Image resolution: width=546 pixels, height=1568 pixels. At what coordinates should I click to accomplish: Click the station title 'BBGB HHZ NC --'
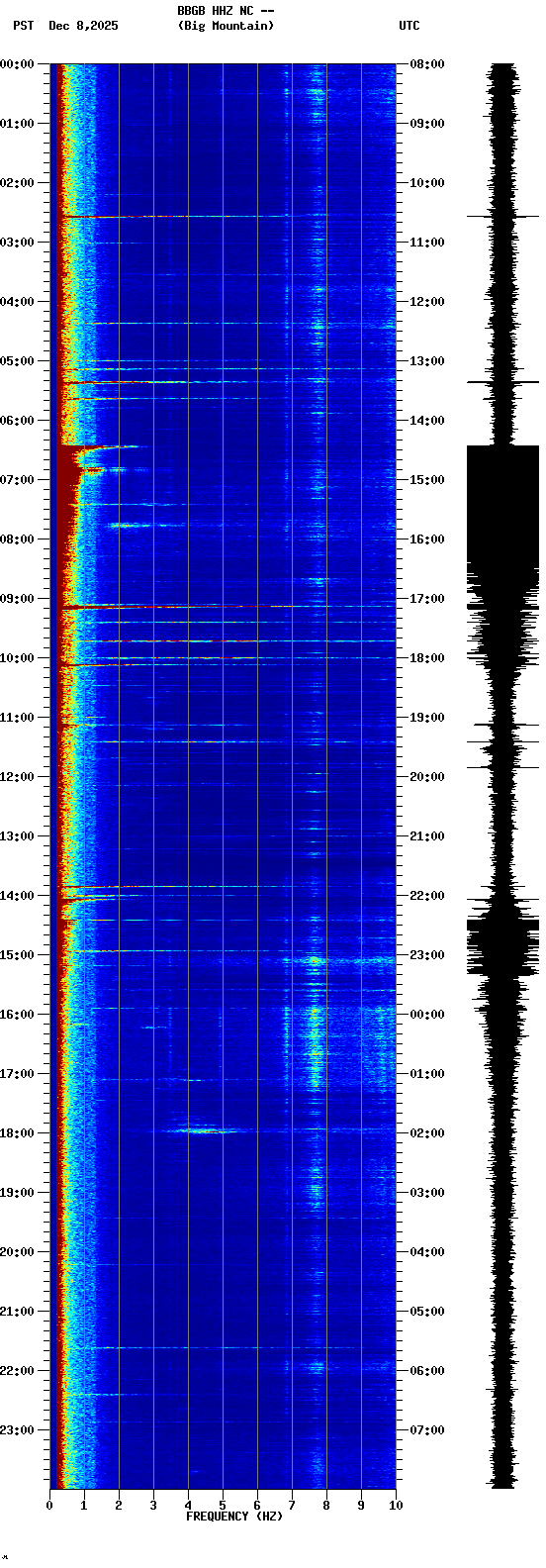pos(226,10)
